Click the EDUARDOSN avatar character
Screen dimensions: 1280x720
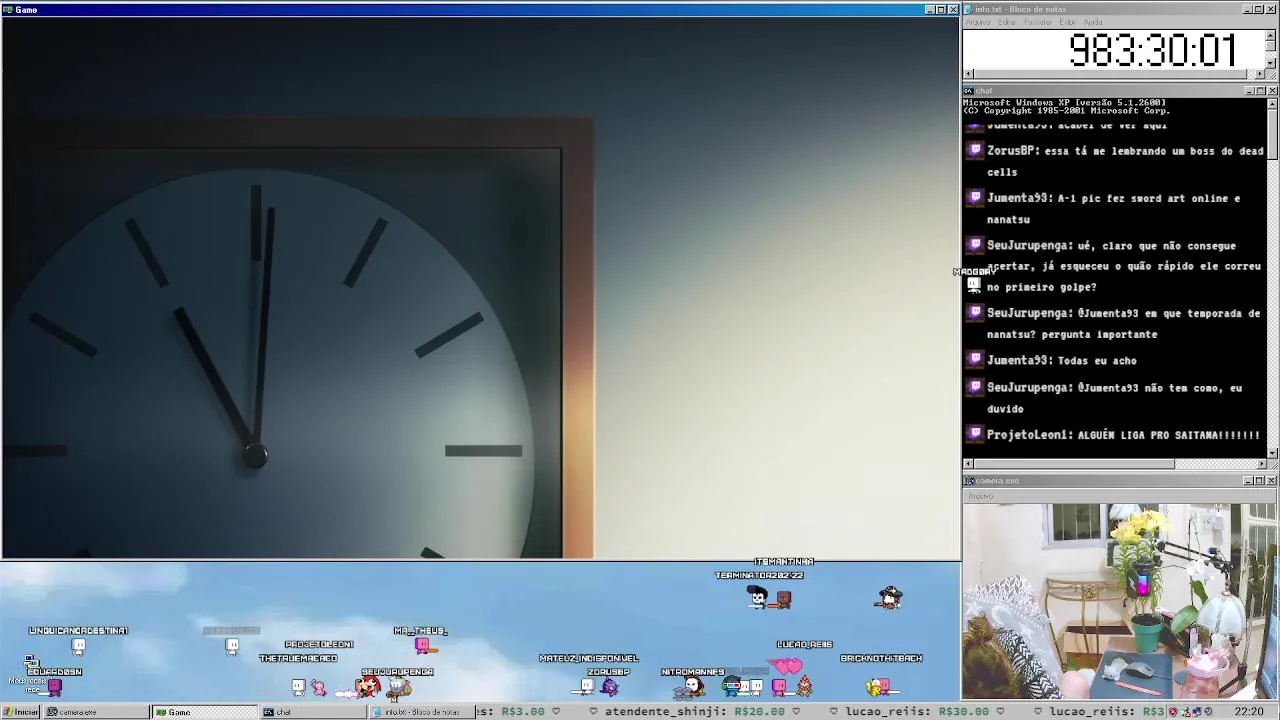point(55,687)
